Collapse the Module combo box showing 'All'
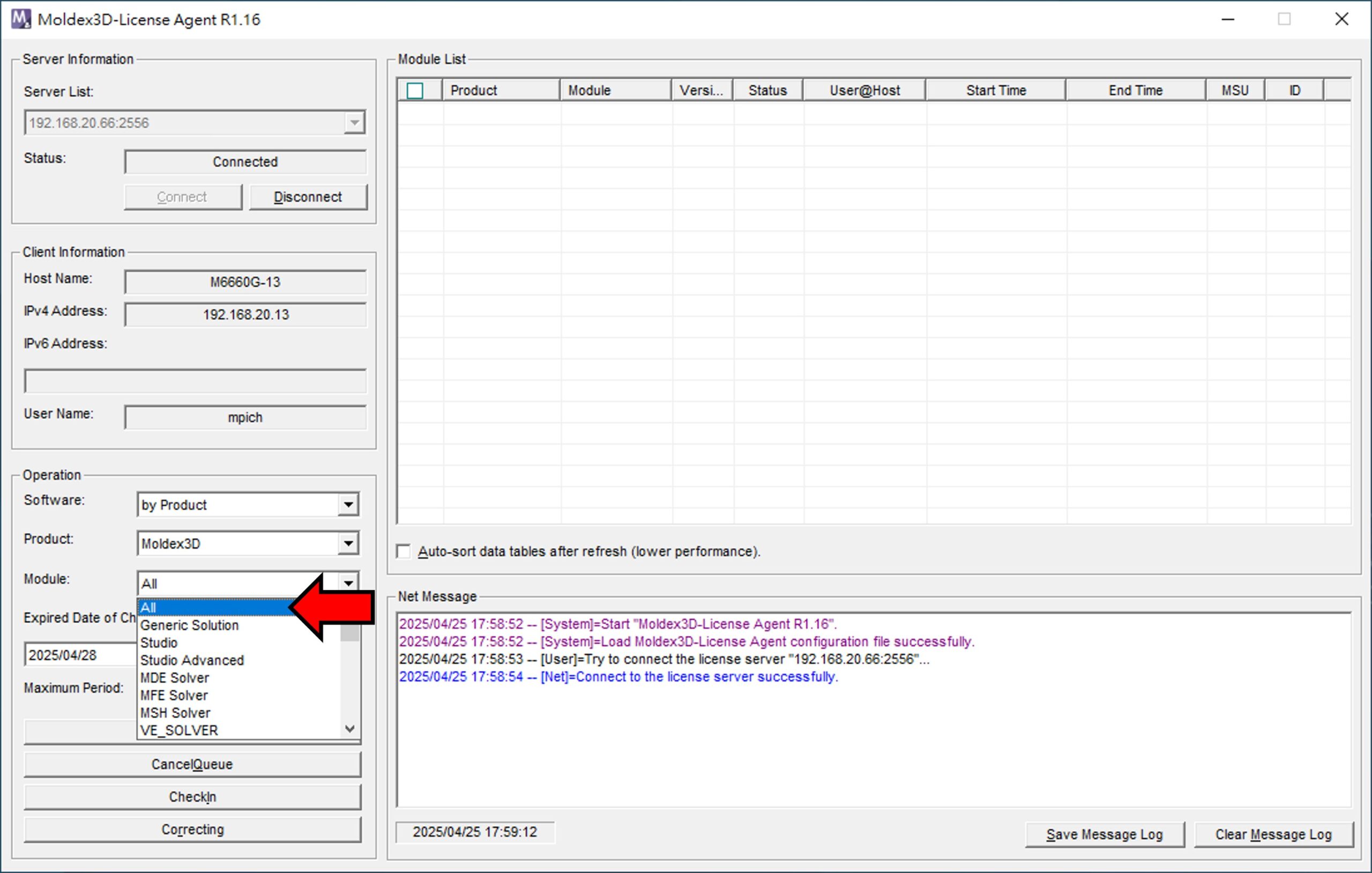 coord(348,583)
